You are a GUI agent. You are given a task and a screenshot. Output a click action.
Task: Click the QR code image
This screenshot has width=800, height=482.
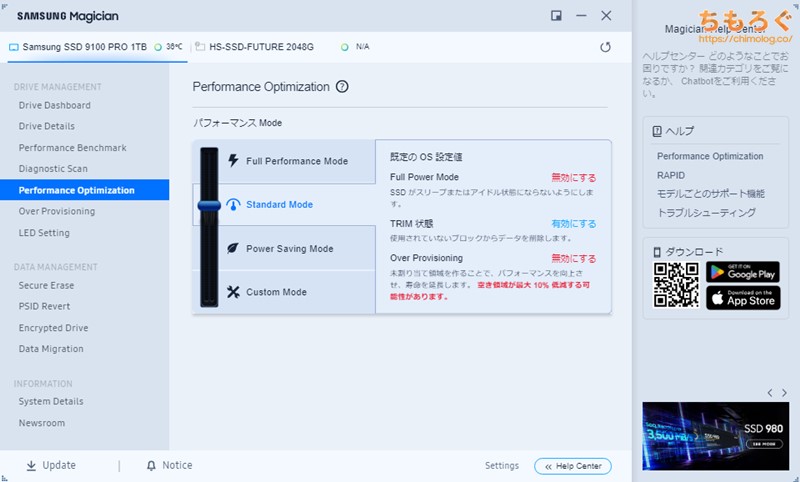point(676,285)
